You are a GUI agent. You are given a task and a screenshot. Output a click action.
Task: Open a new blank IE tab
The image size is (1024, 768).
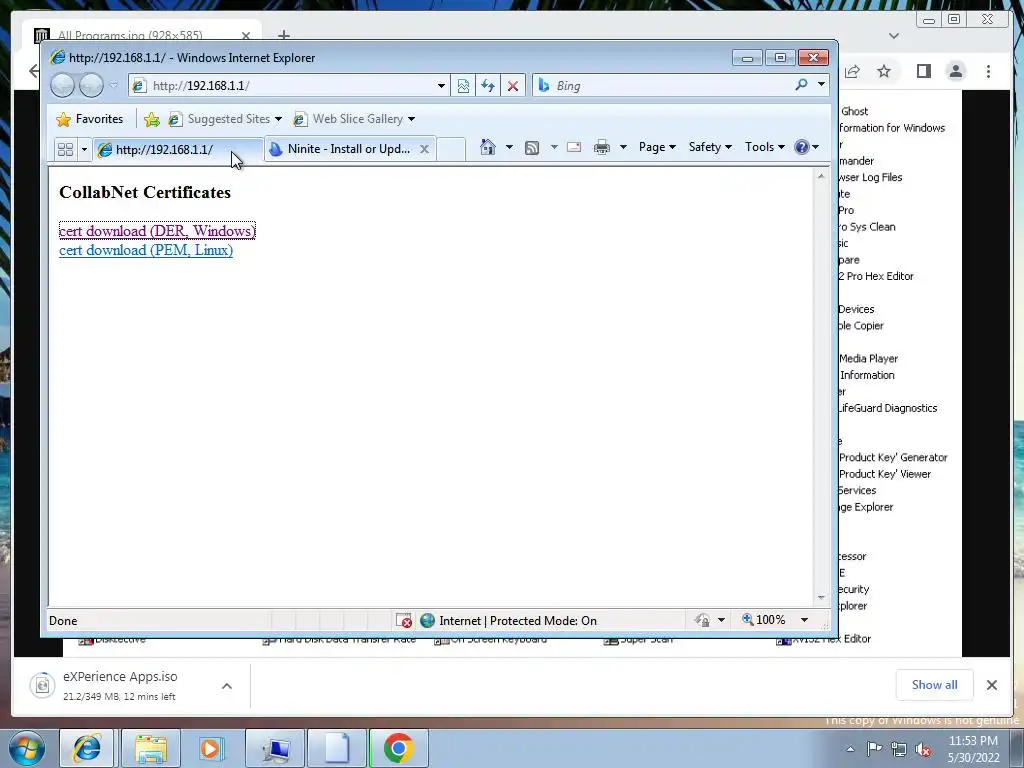tap(451, 149)
